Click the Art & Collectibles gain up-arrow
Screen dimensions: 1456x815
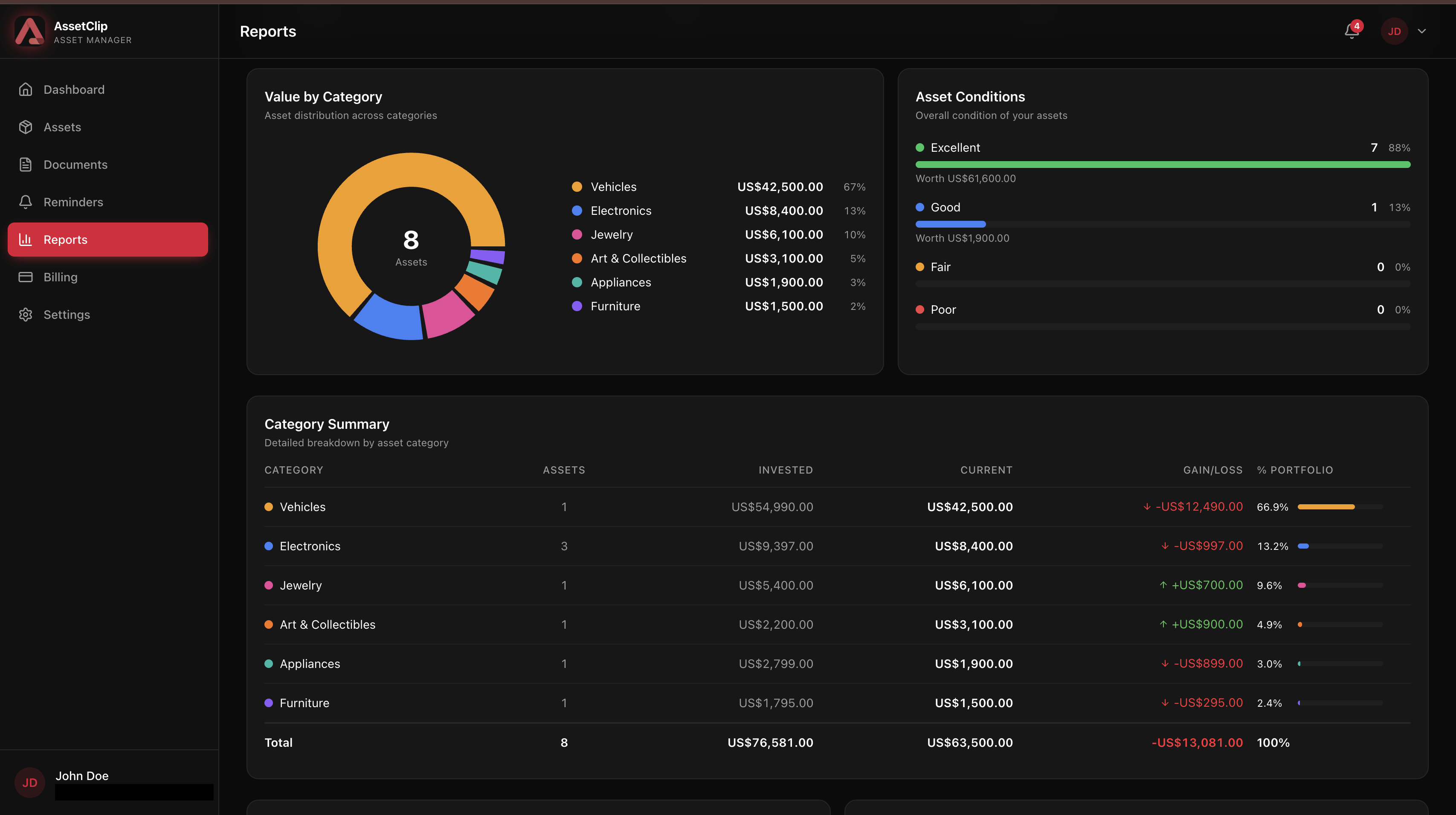(1163, 624)
